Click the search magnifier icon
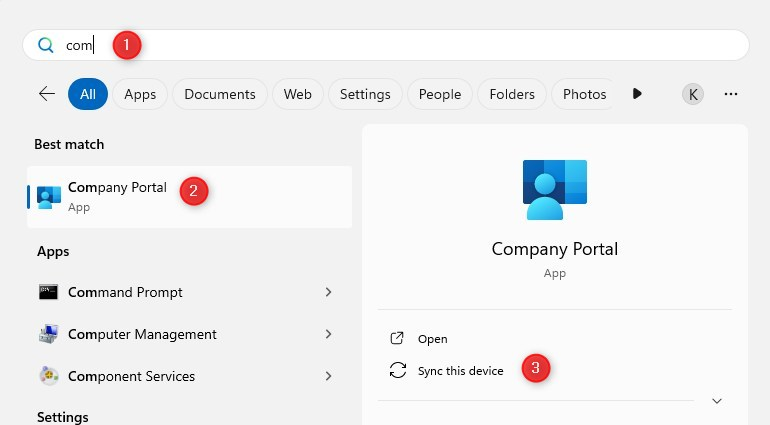770x425 pixels. [x=45, y=45]
